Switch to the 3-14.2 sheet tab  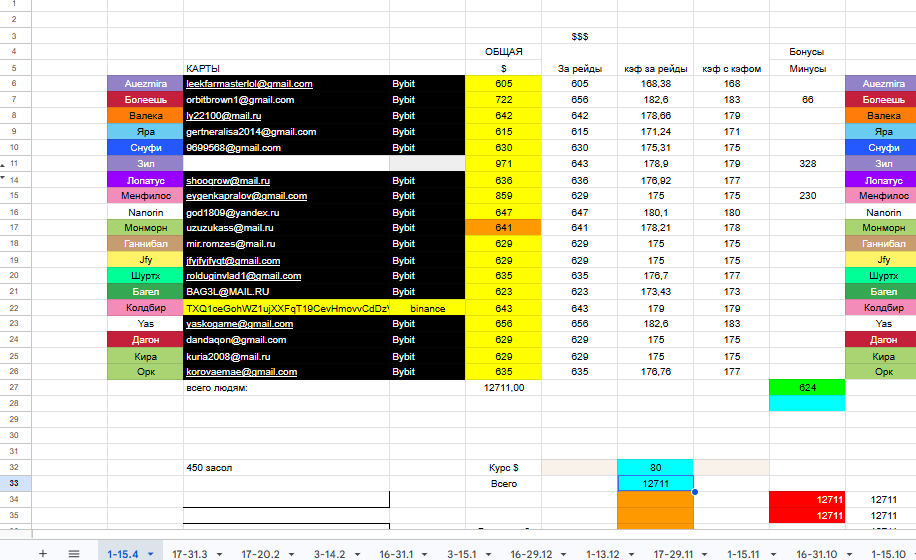point(329,554)
